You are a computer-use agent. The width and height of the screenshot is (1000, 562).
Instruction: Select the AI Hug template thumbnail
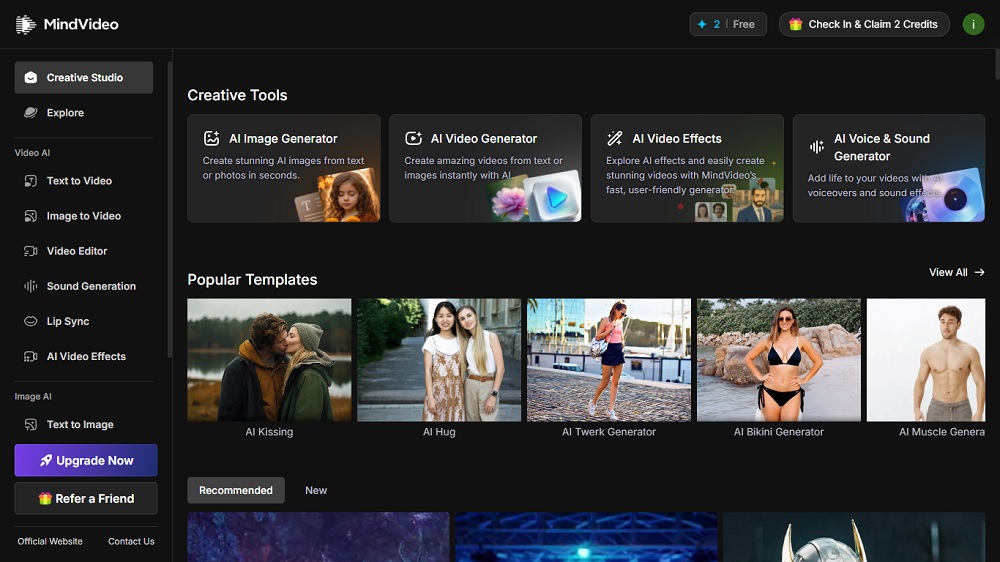tap(439, 360)
